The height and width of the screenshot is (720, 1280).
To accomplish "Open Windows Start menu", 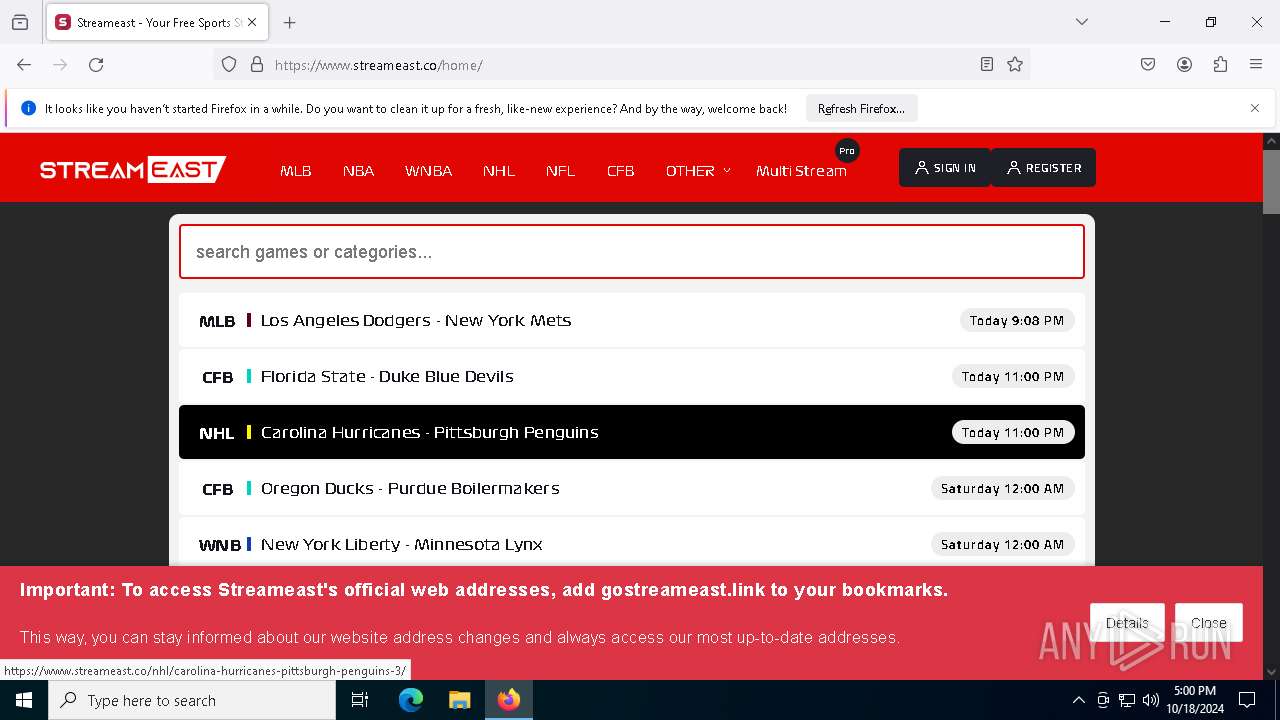I will pos(24,700).
